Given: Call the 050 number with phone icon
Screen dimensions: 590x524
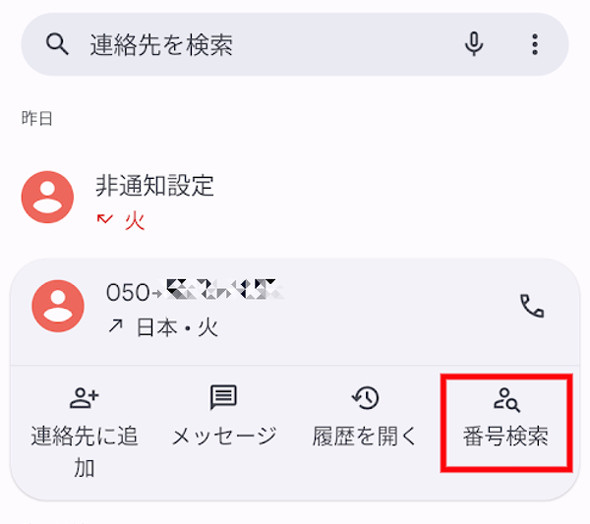Looking at the screenshot, I should pyautogui.click(x=532, y=306).
